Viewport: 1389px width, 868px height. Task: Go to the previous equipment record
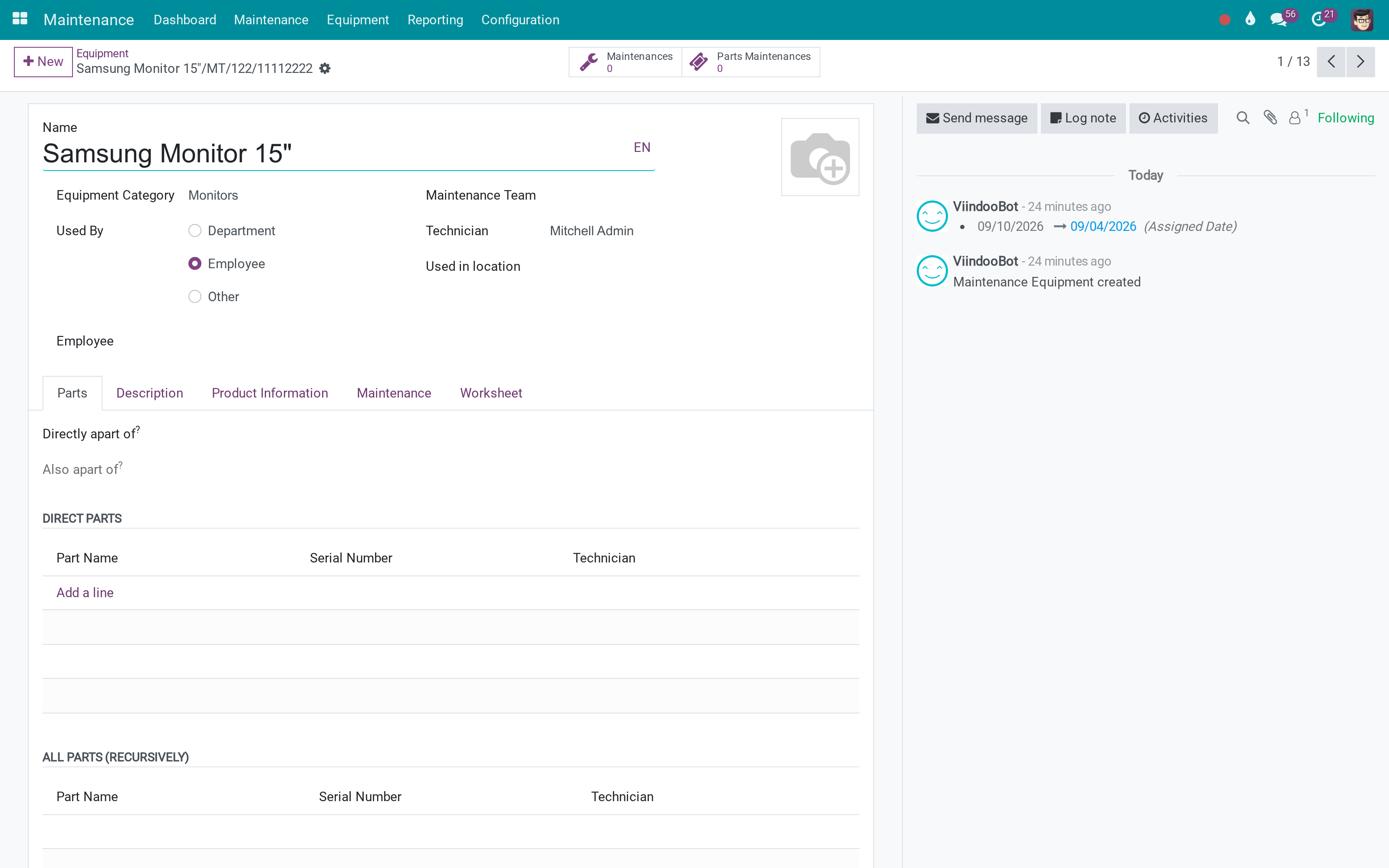(x=1331, y=62)
